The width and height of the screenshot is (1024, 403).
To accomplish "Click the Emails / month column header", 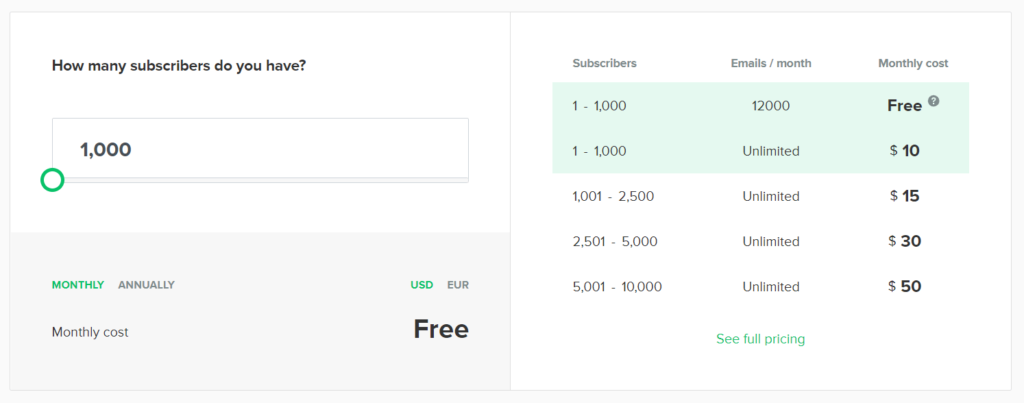I will pos(771,63).
